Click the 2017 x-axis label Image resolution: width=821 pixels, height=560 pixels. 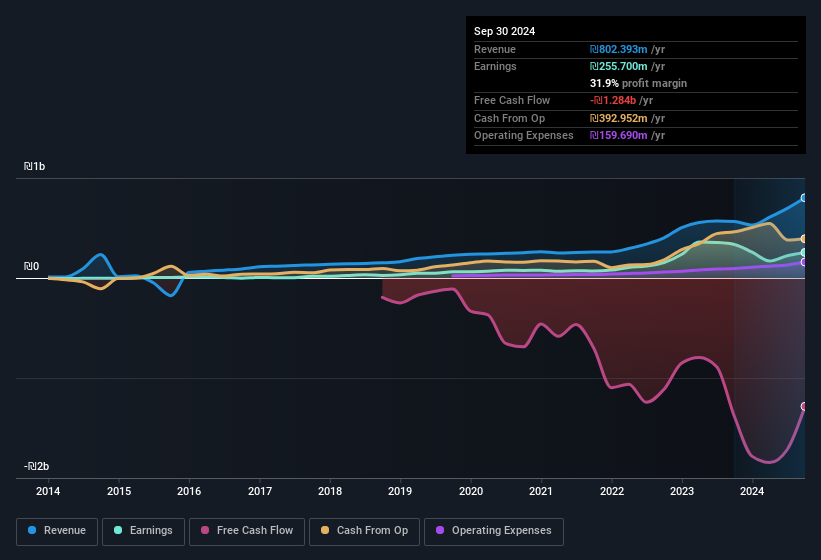(x=260, y=491)
